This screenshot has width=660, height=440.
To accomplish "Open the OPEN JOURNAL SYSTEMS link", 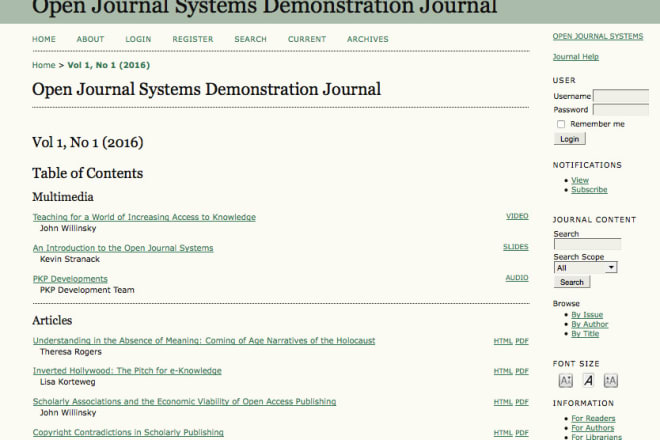I will click(x=598, y=36).
